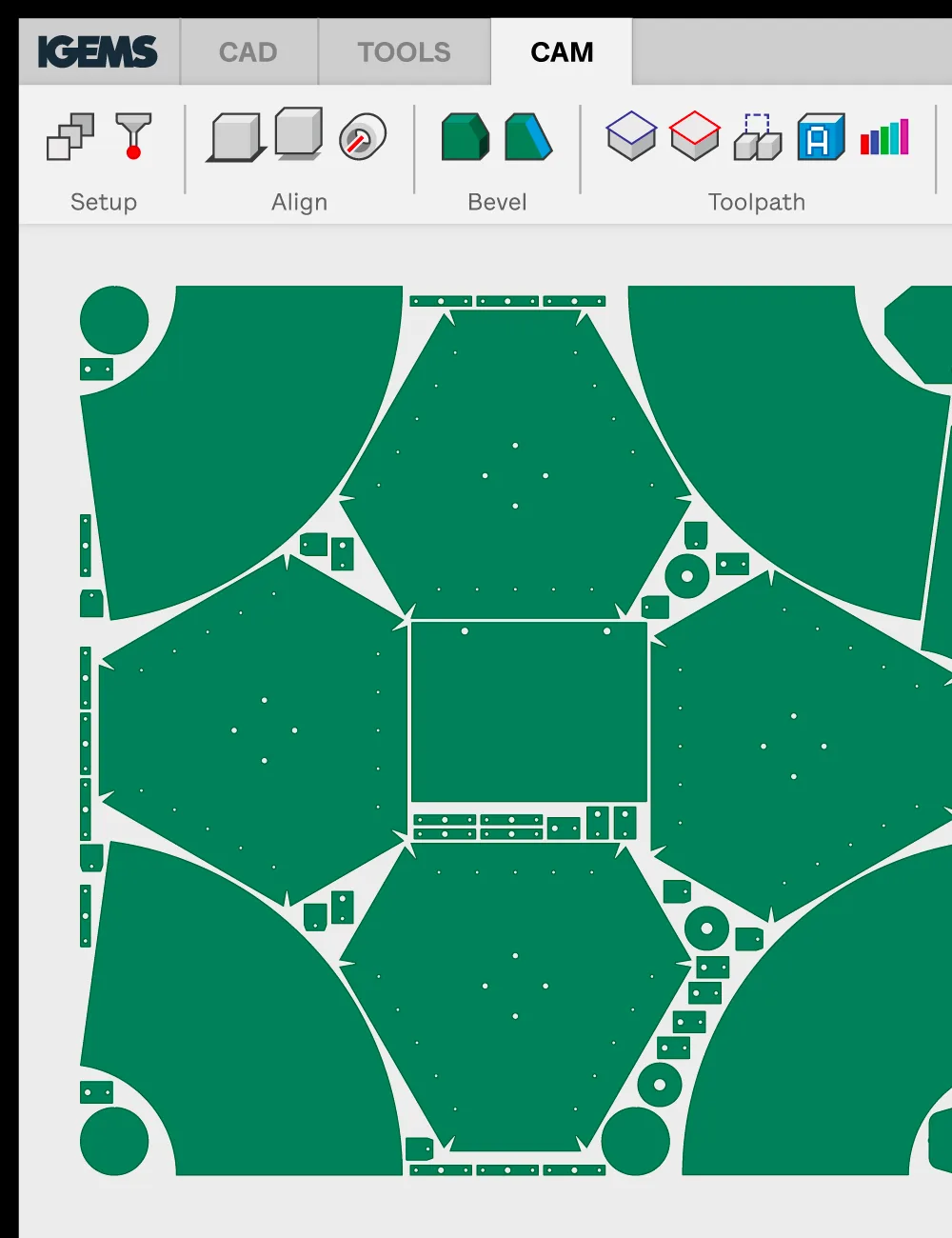Click the round dial Align icon

(363, 136)
